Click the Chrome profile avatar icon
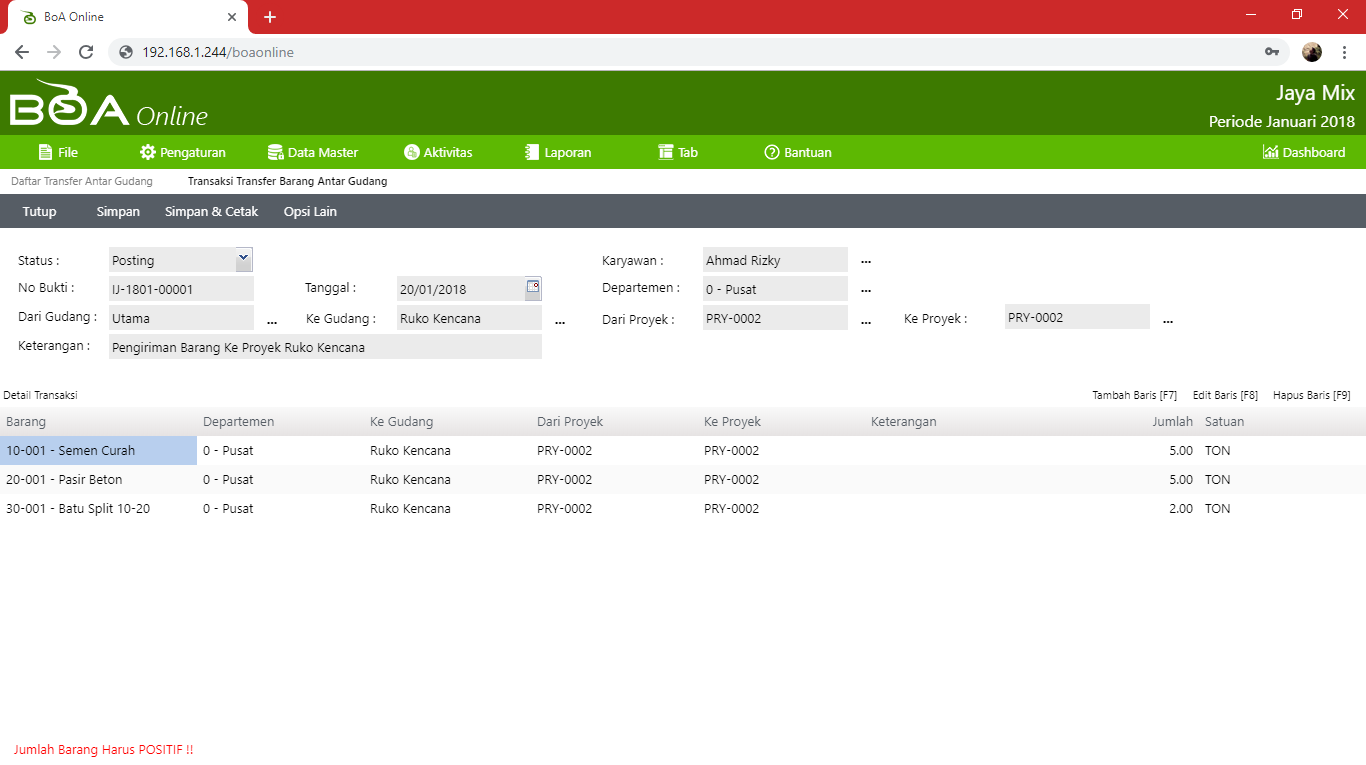Image resolution: width=1366 pixels, height=765 pixels. point(1312,52)
